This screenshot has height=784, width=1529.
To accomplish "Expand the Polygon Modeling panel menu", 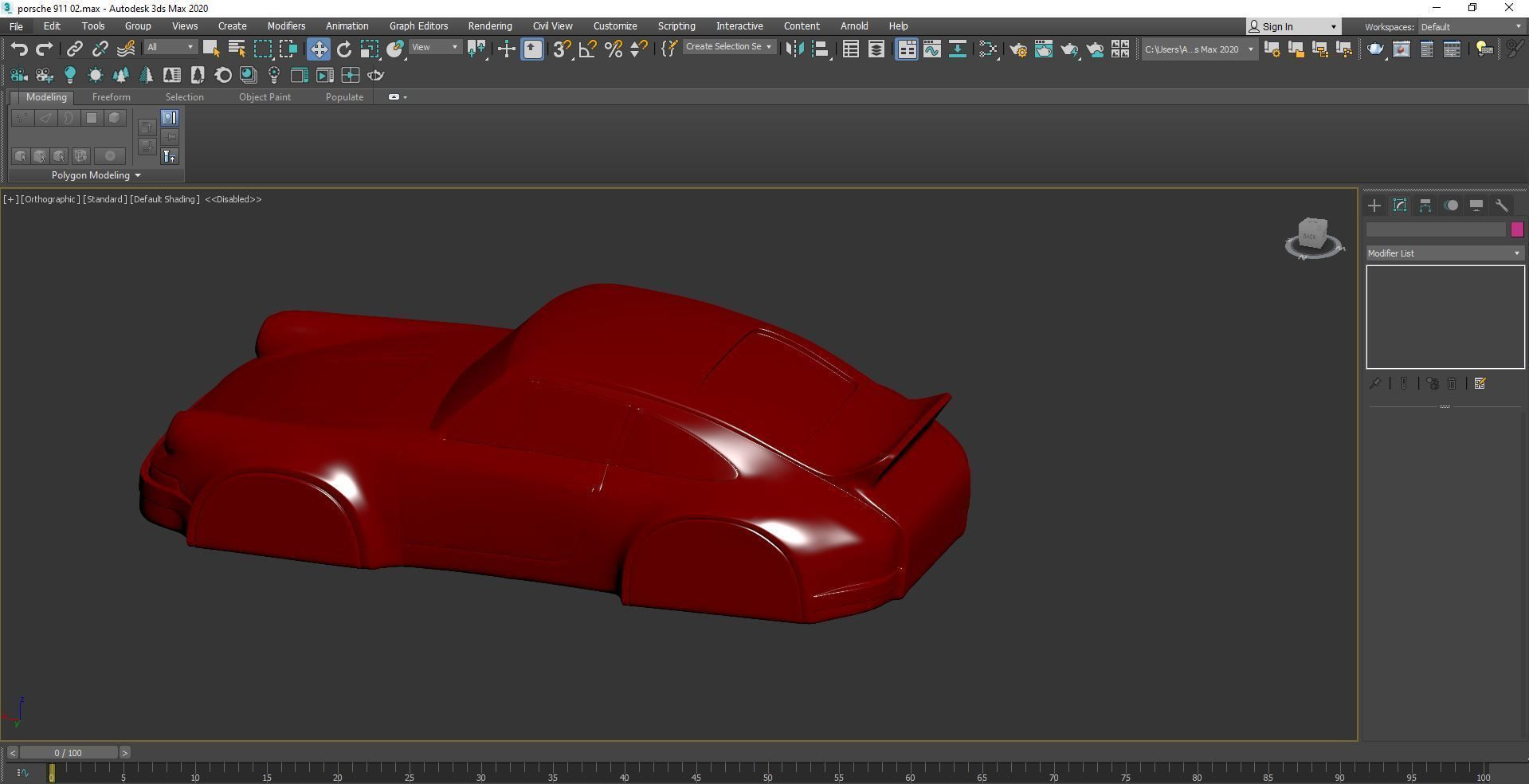I will pyautogui.click(x=96, y=175).
